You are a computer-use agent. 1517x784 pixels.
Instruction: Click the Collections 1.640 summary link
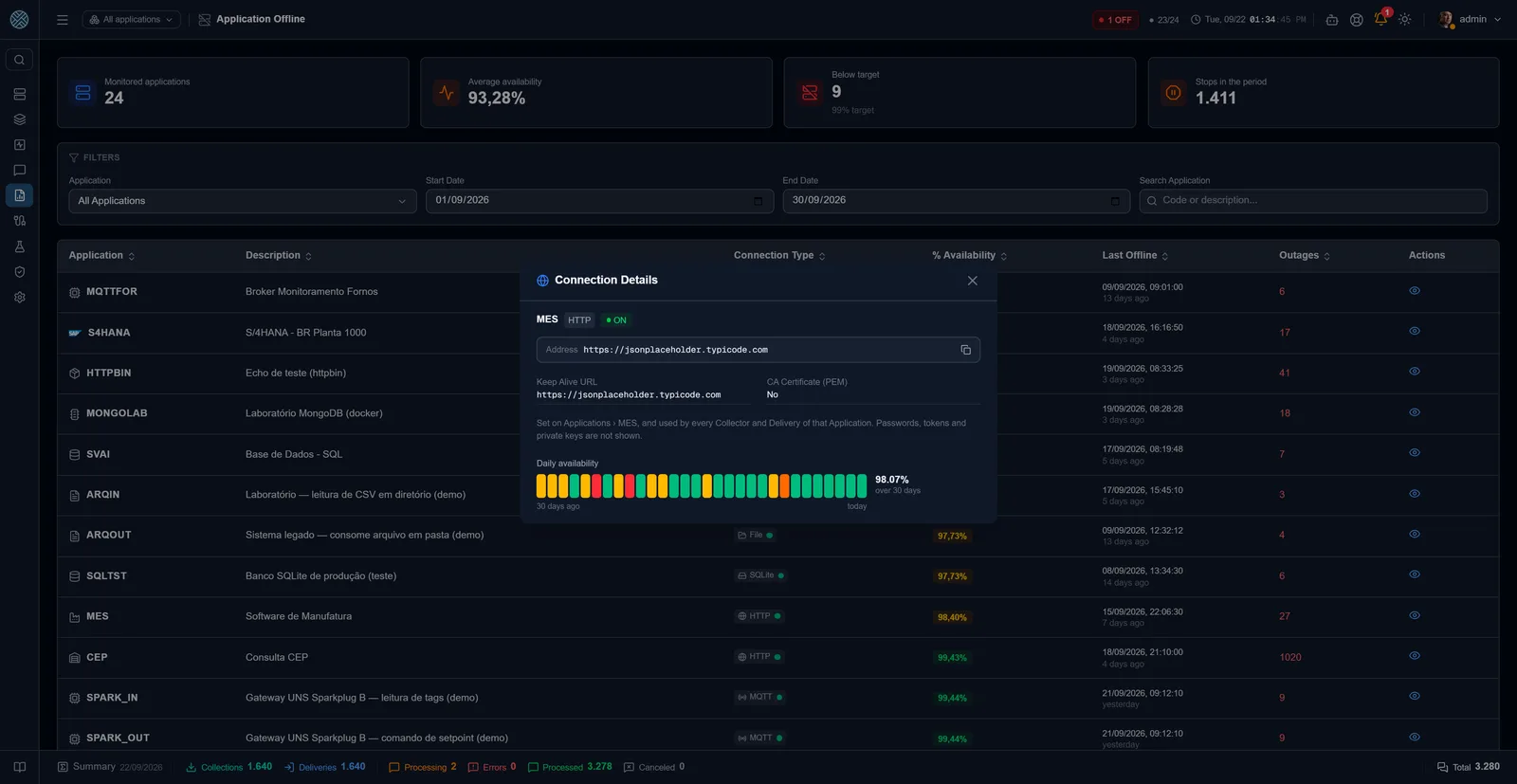(229, 767)
